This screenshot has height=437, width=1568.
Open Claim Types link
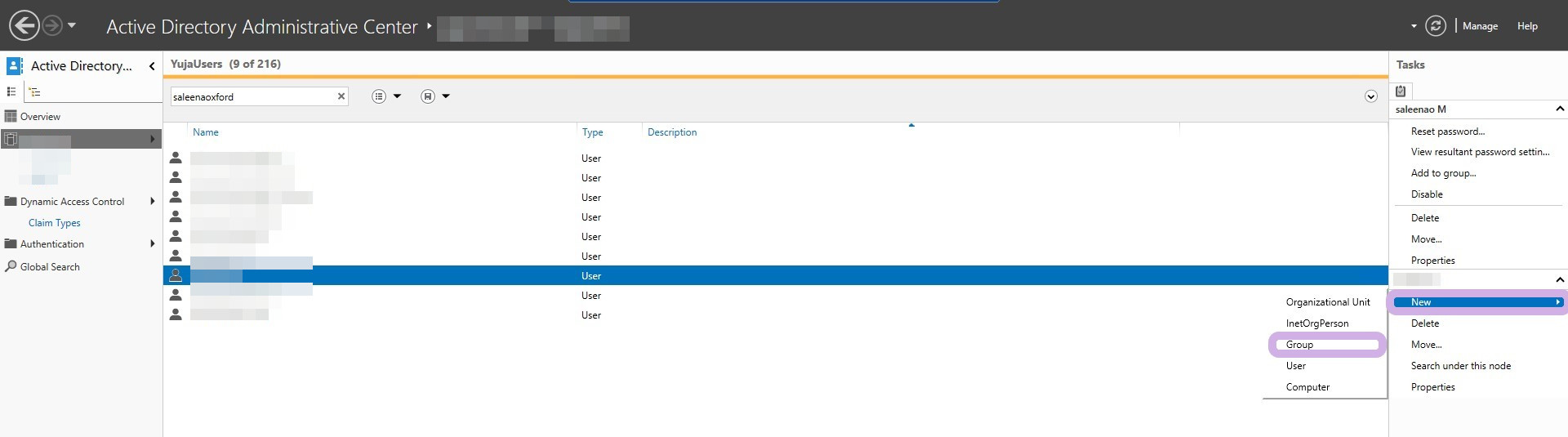55,223
